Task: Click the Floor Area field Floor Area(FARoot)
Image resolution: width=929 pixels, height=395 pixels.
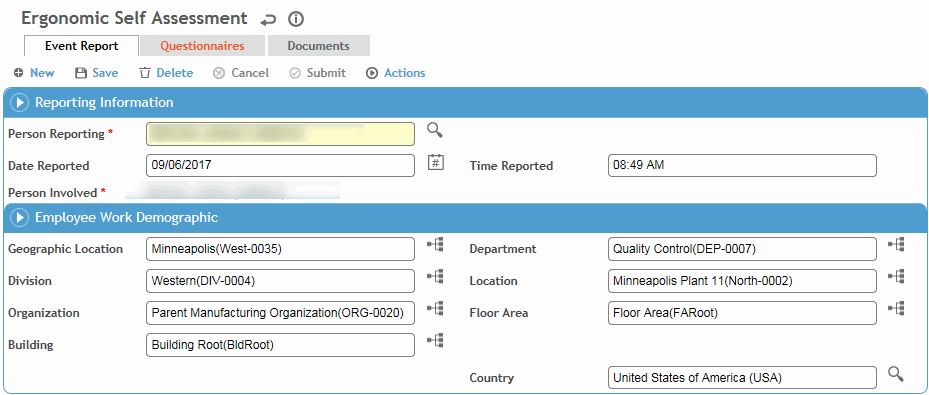Action: 742,313
